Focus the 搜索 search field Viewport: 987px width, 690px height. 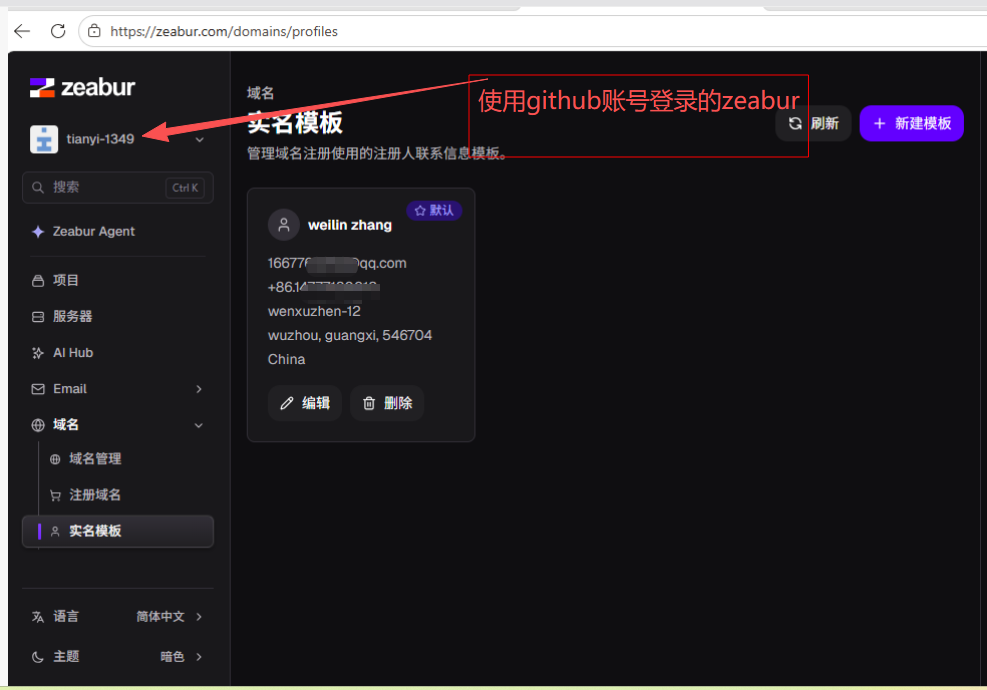click(118, 188)
